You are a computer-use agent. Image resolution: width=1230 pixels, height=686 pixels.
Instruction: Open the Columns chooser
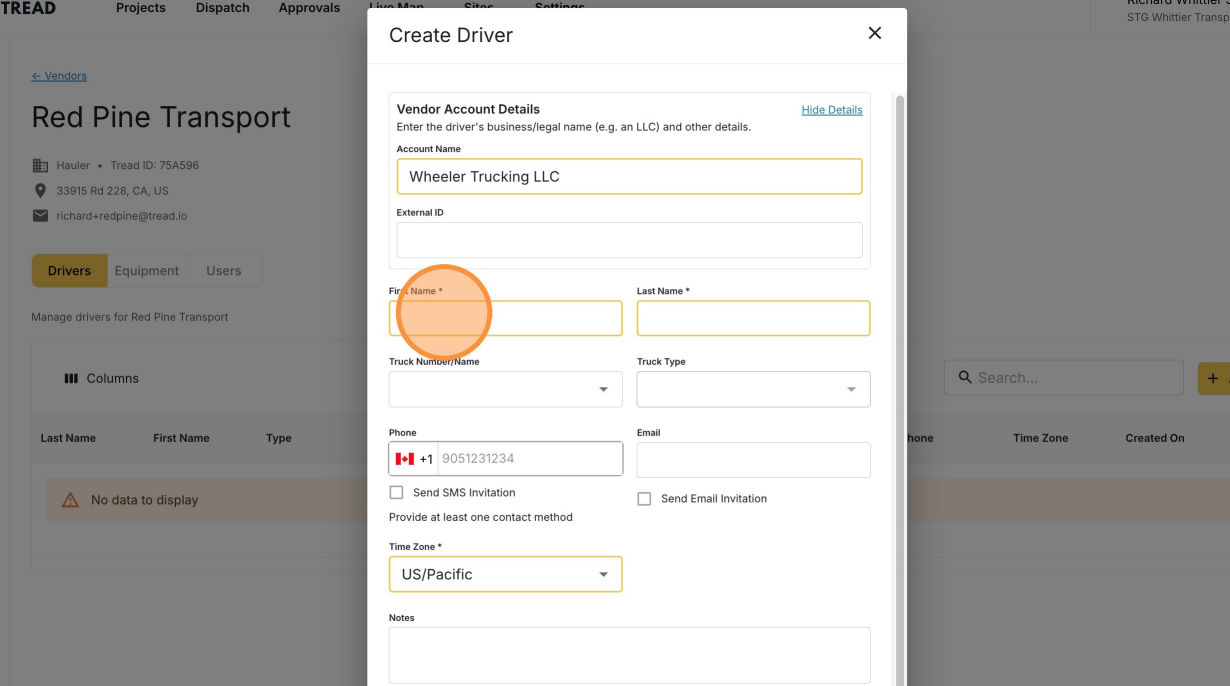point(101,378)
